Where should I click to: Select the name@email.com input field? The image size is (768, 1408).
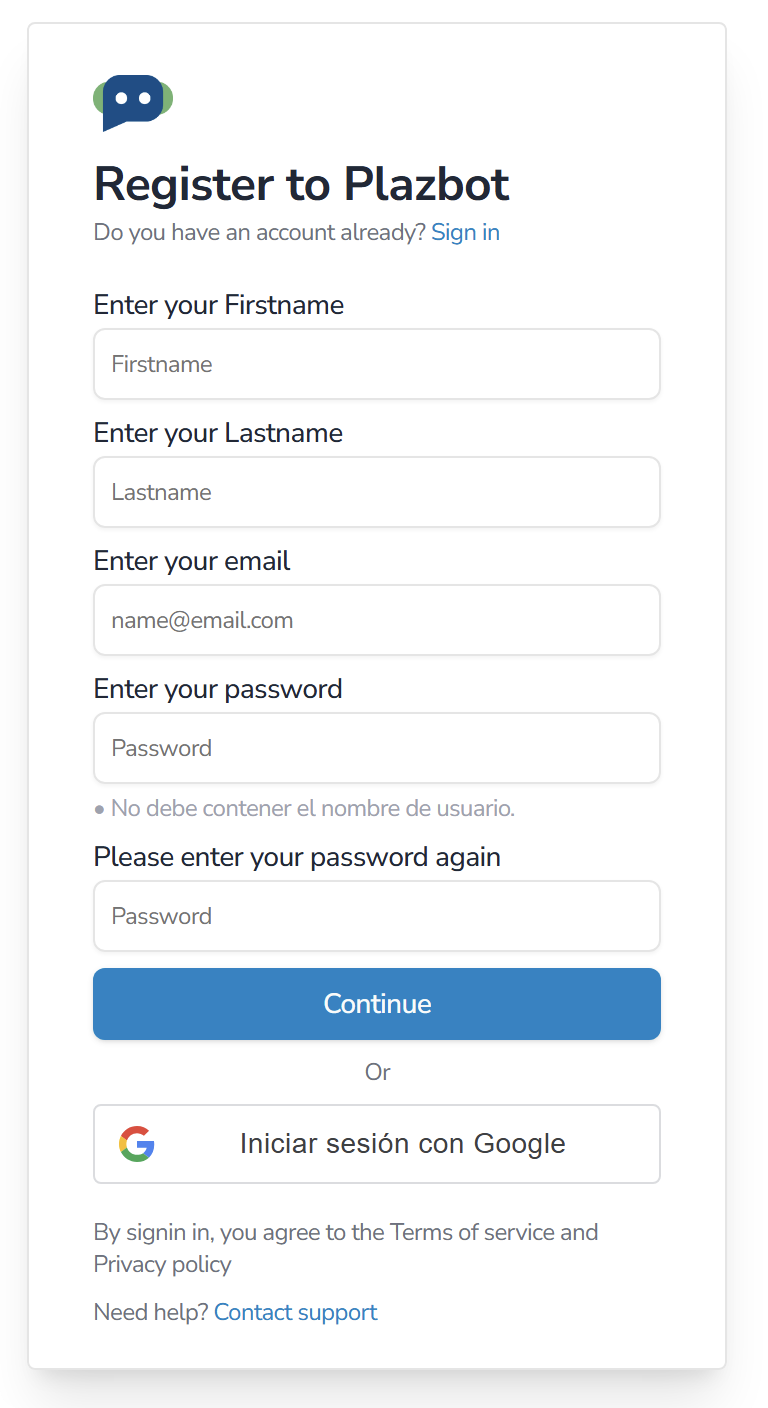376,620
